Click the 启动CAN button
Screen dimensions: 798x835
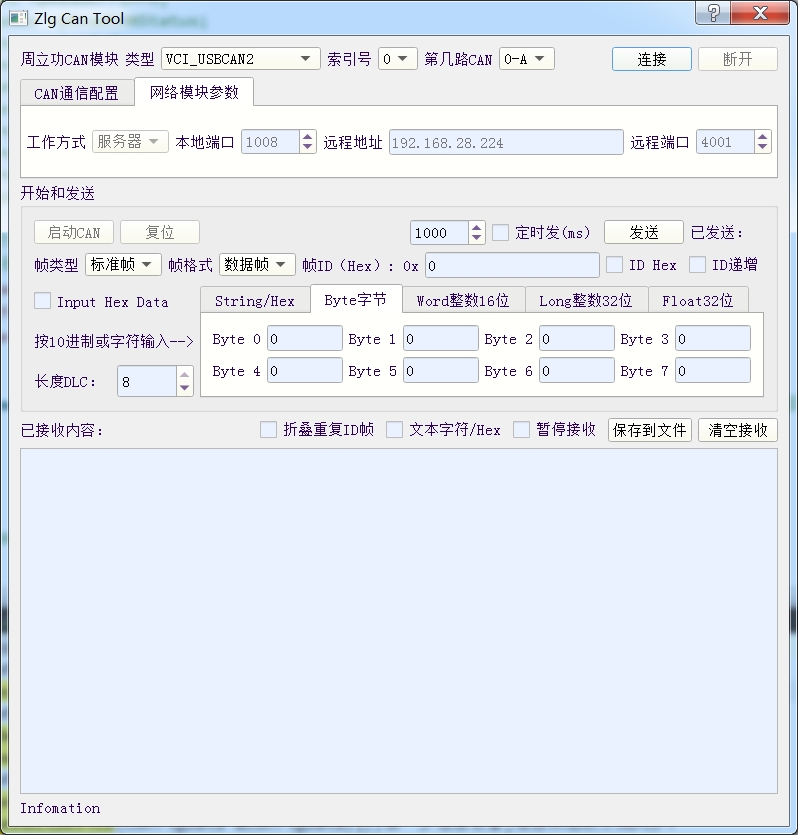74,232
